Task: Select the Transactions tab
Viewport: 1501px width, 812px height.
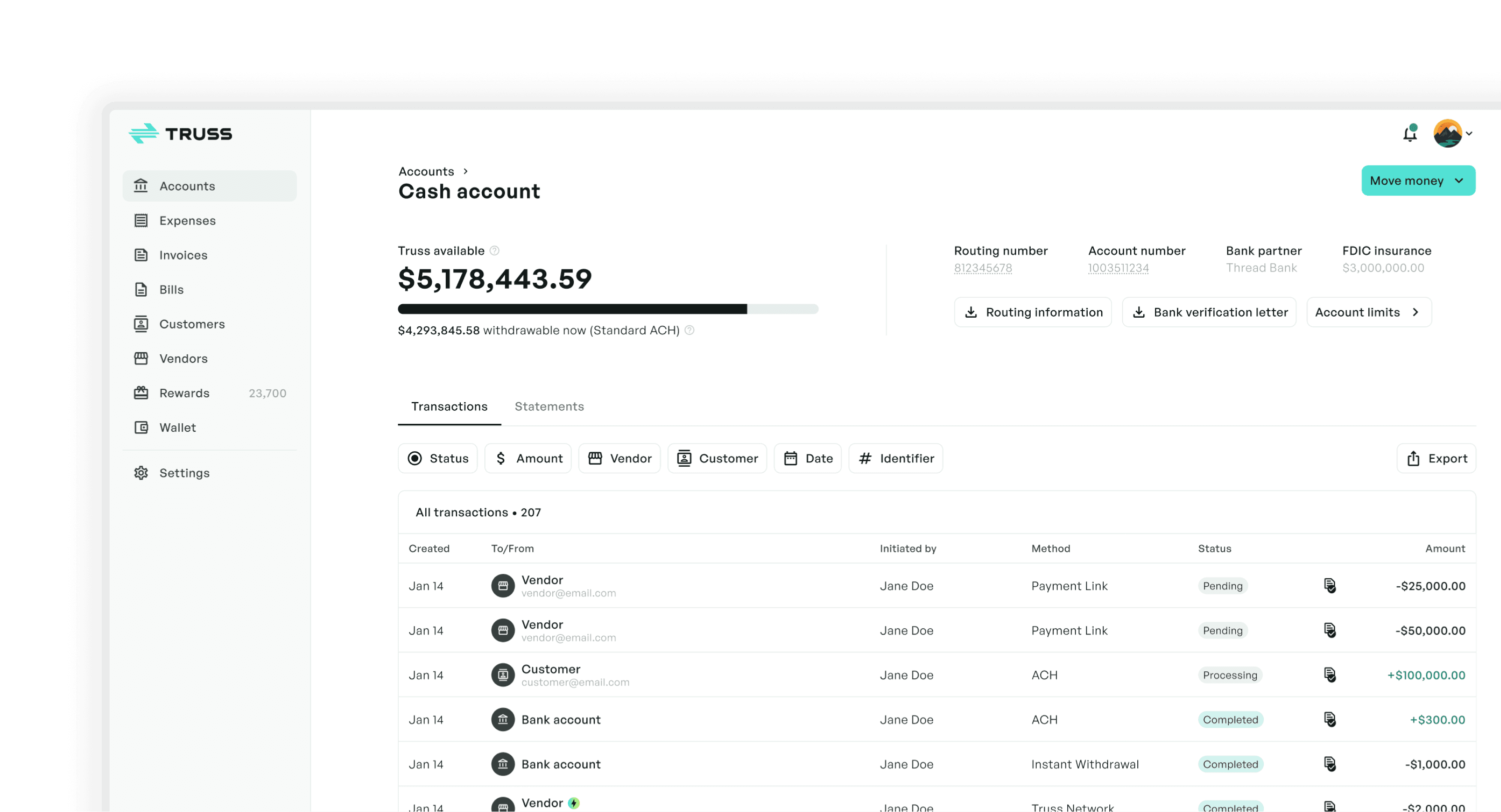Action: (x=449, y=406)
